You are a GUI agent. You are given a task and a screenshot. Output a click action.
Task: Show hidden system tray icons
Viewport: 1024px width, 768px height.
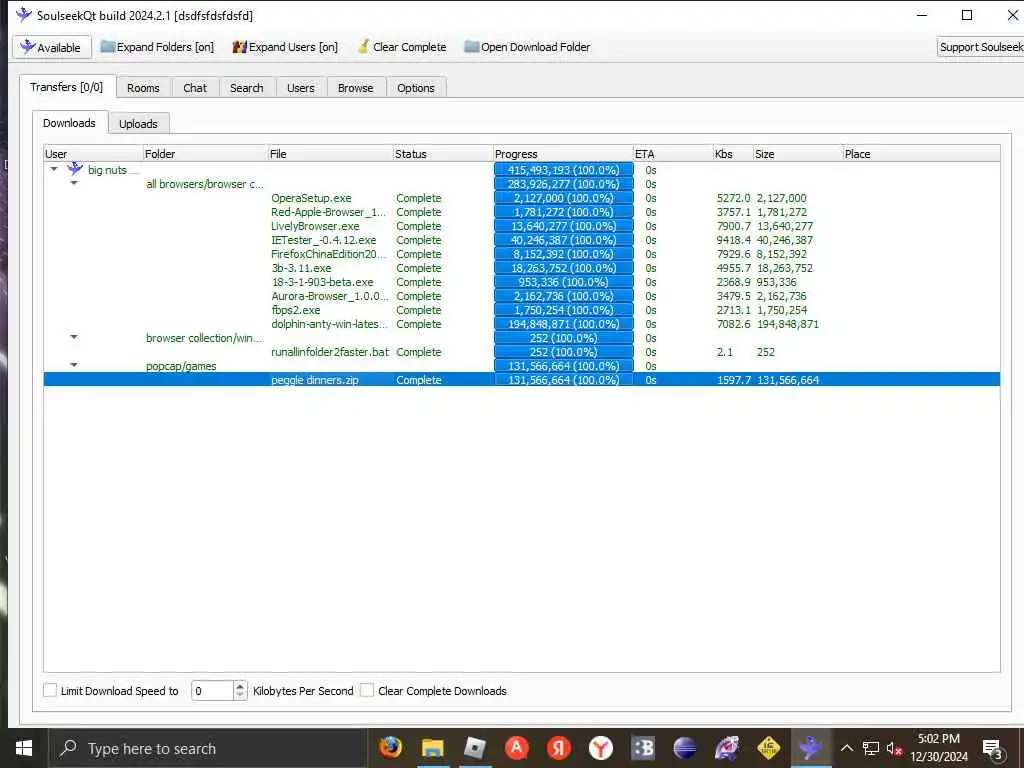[x=846, y=748]
